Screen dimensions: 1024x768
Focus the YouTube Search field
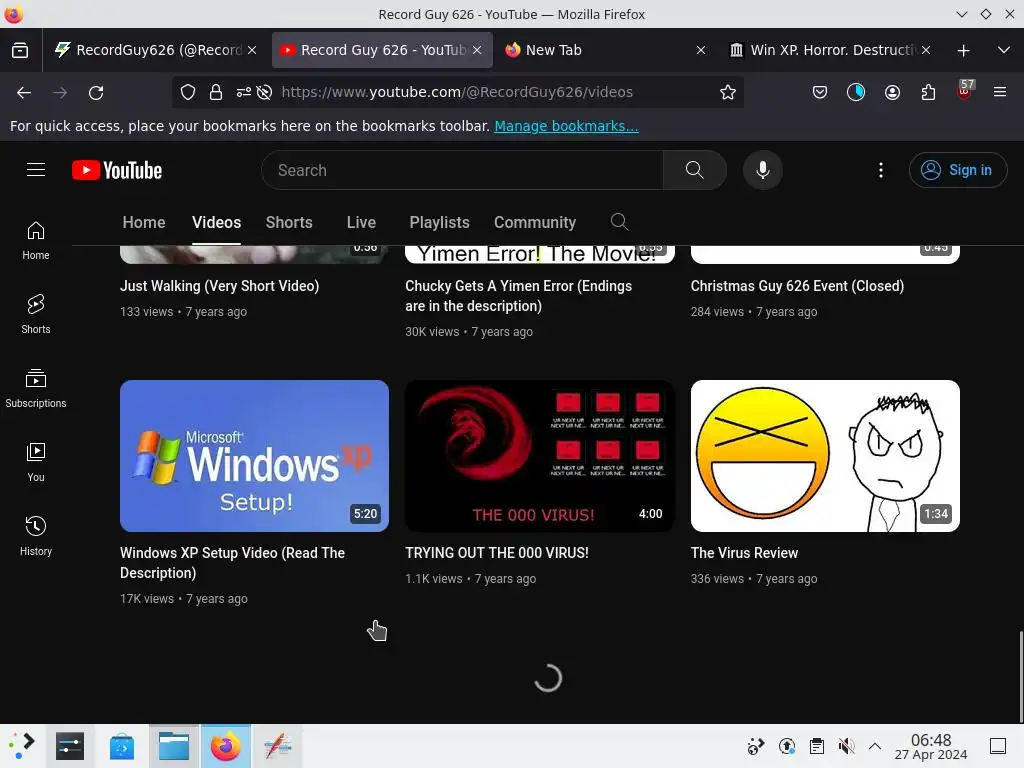(462, 170)
